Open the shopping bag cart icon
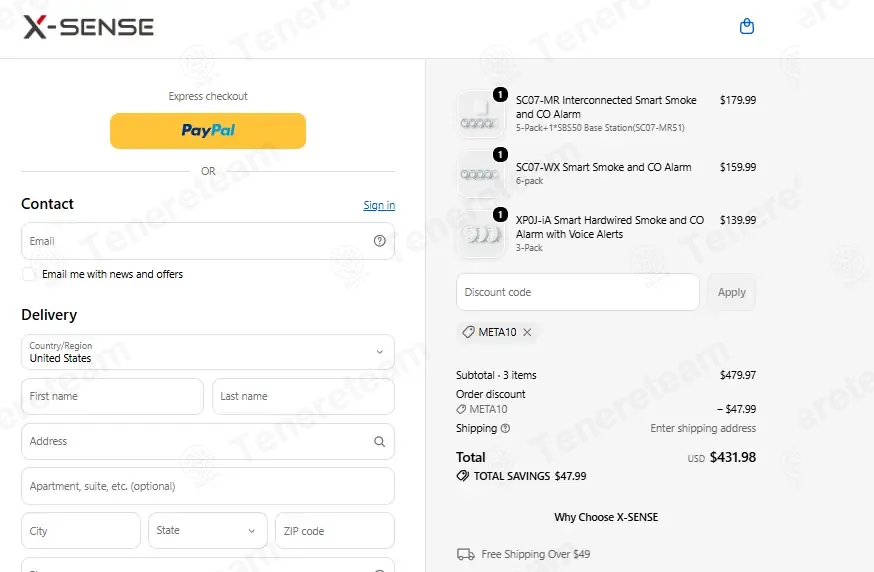The width and height of the screenshot is (874, 572). 746,26
